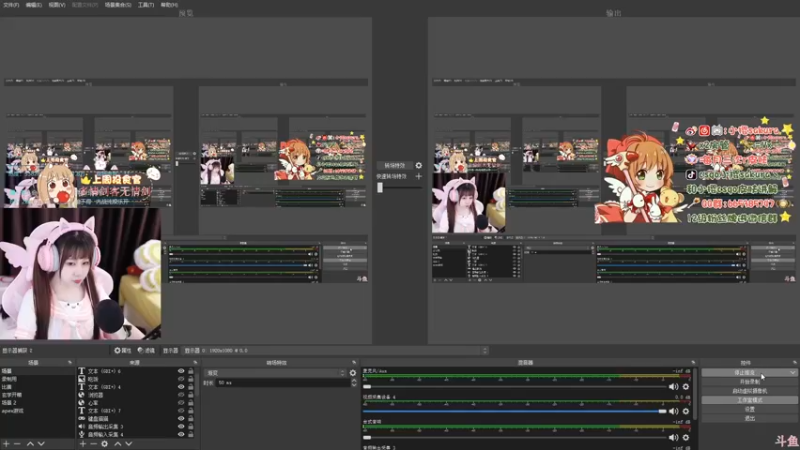The height and width of the screenshot is (450, 800).
Task: Open the 显示器 0: 1920x1080 display dropdown
Action: (x=335, y=351)
